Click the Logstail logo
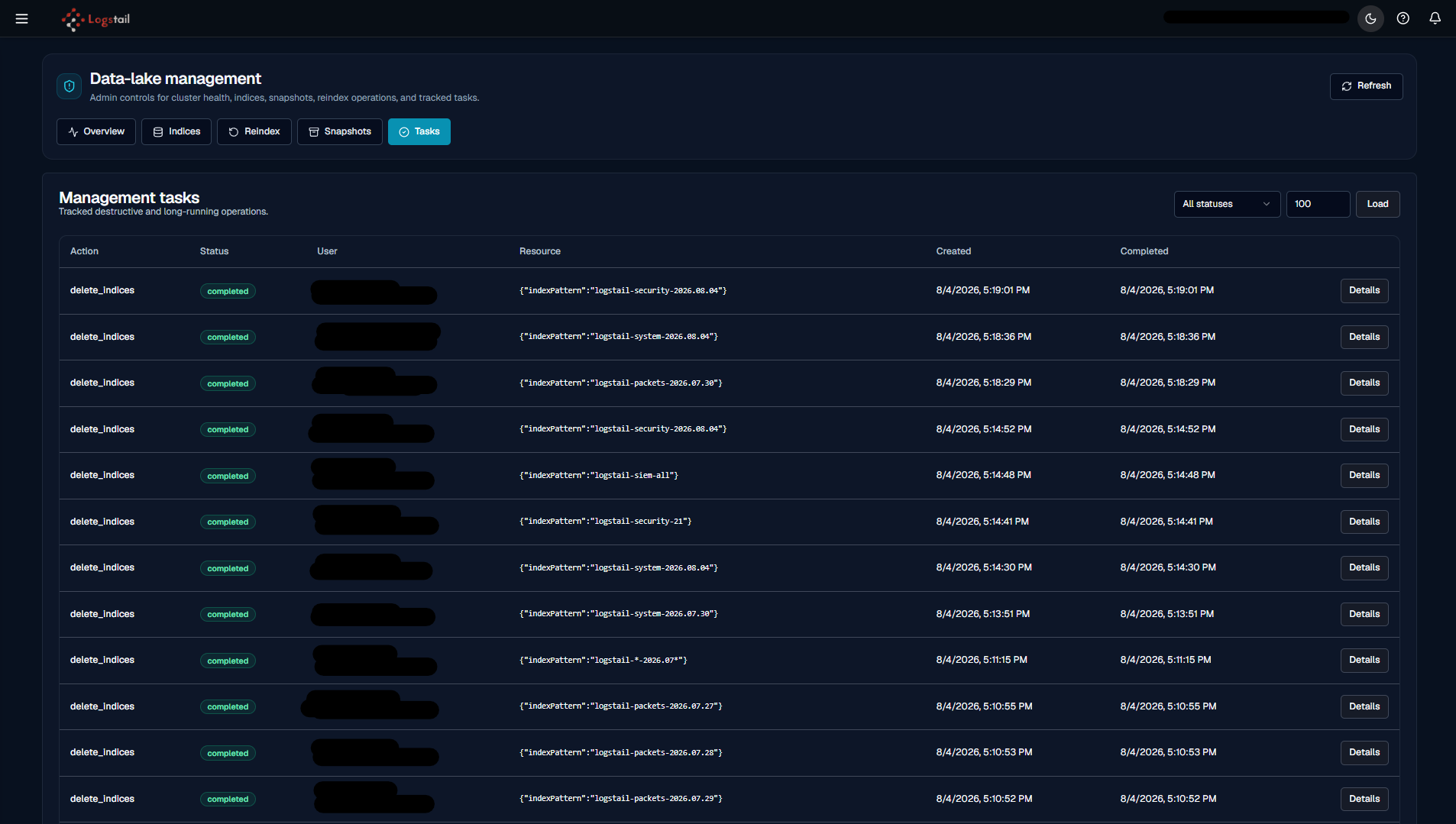The width and height of the screenshot is (1456, 824). (x=95, y=19)
